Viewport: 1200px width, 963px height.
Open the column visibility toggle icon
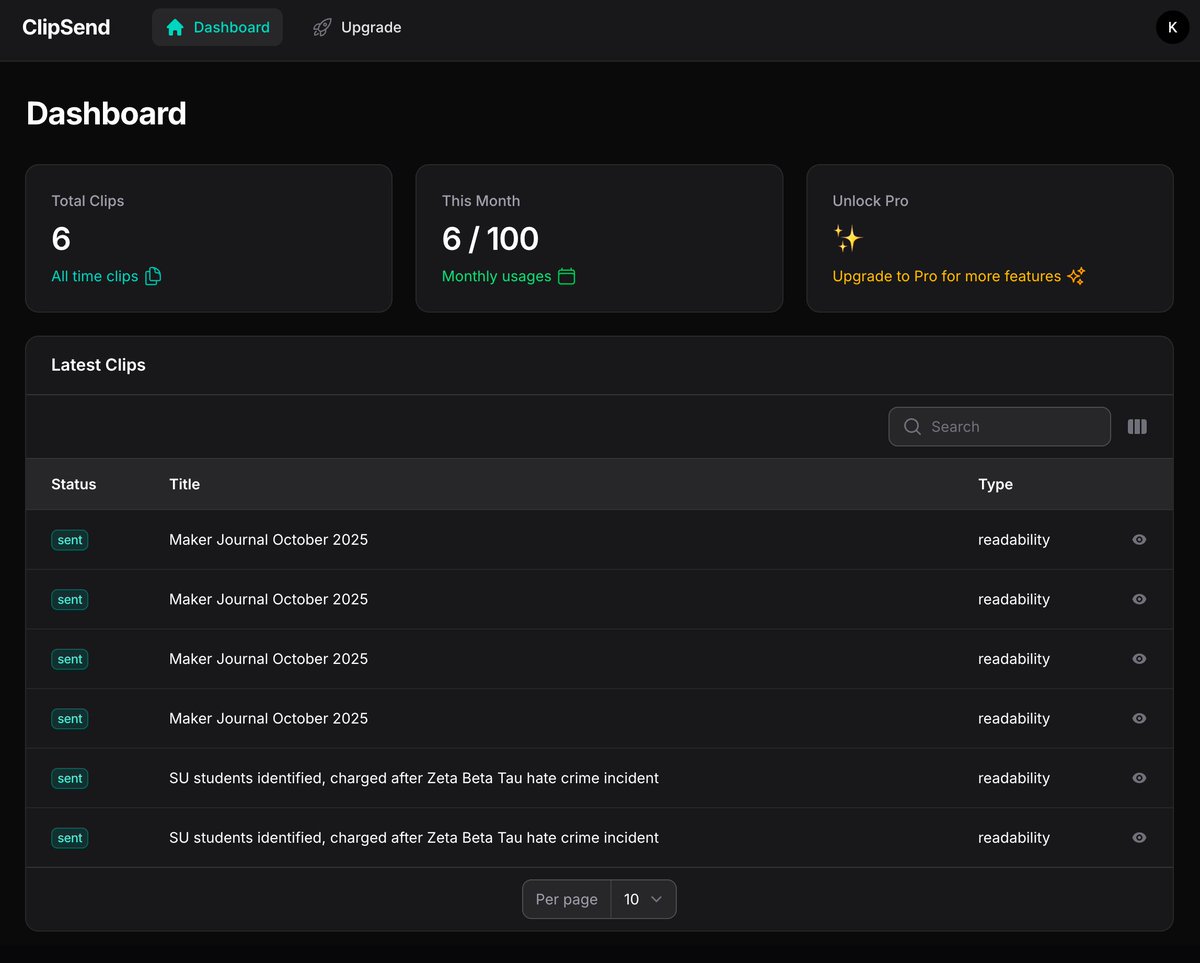tap(1137, 426)
